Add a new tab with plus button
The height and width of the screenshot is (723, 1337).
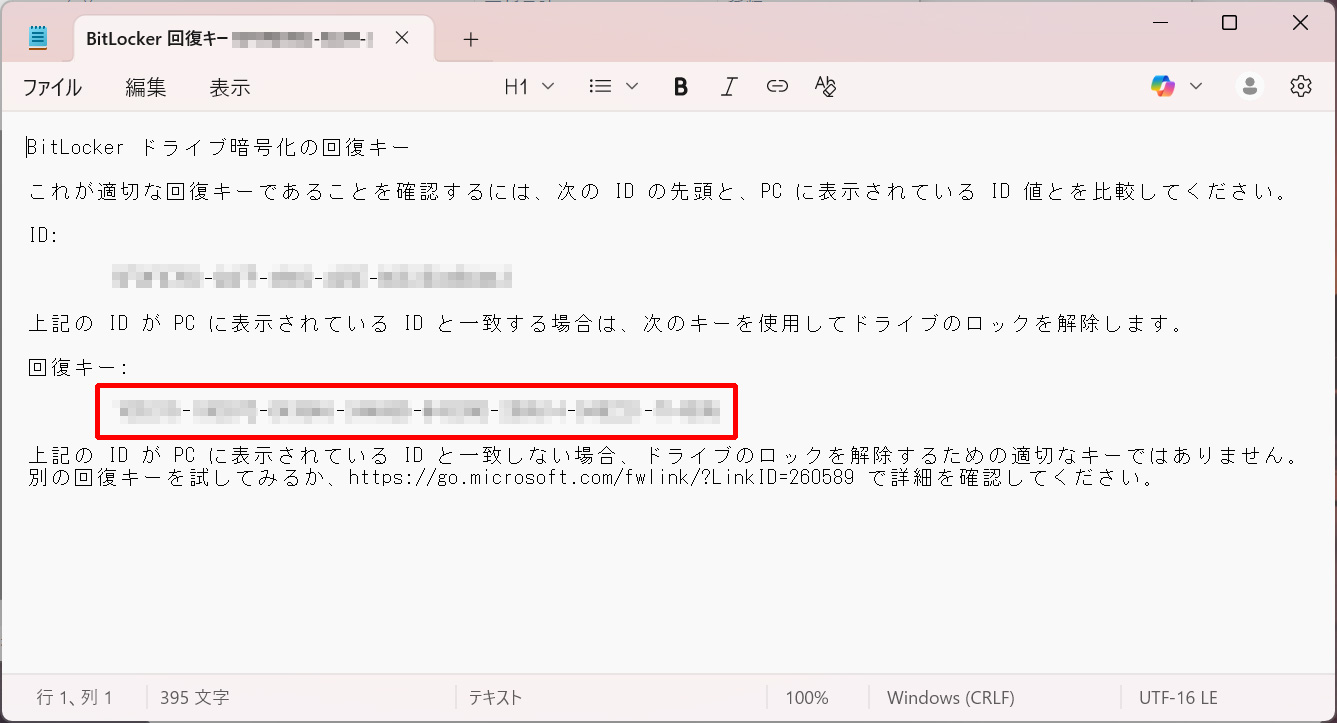tap(471, 40)
